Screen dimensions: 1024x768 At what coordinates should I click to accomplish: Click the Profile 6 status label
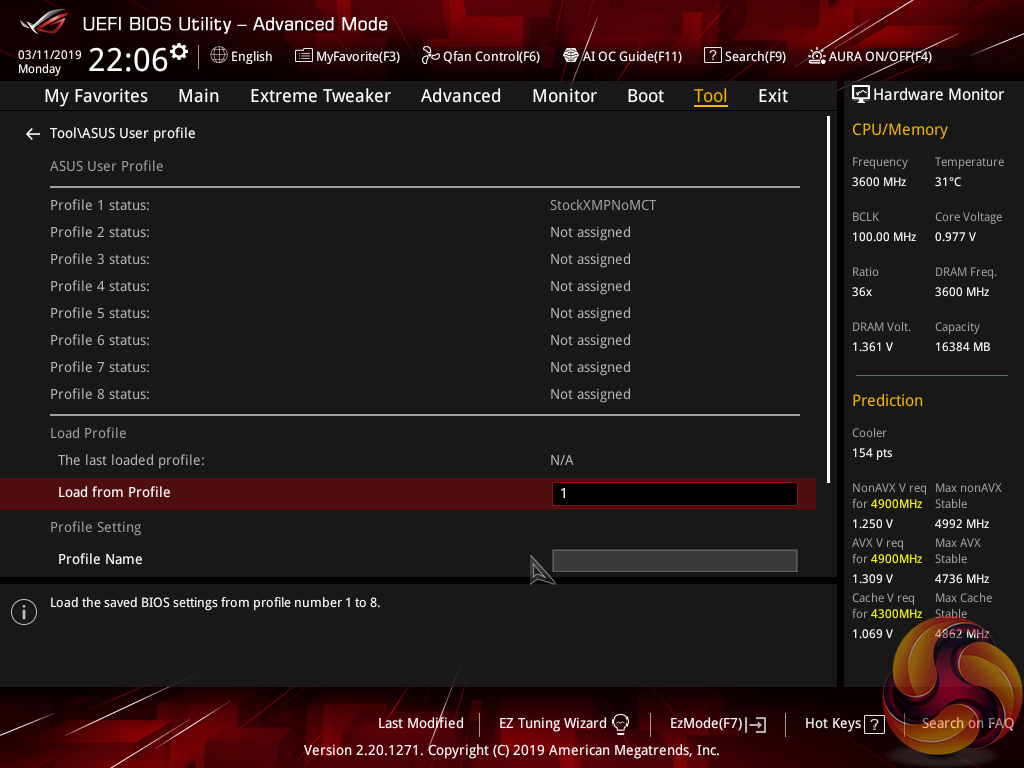pos(100,340)
